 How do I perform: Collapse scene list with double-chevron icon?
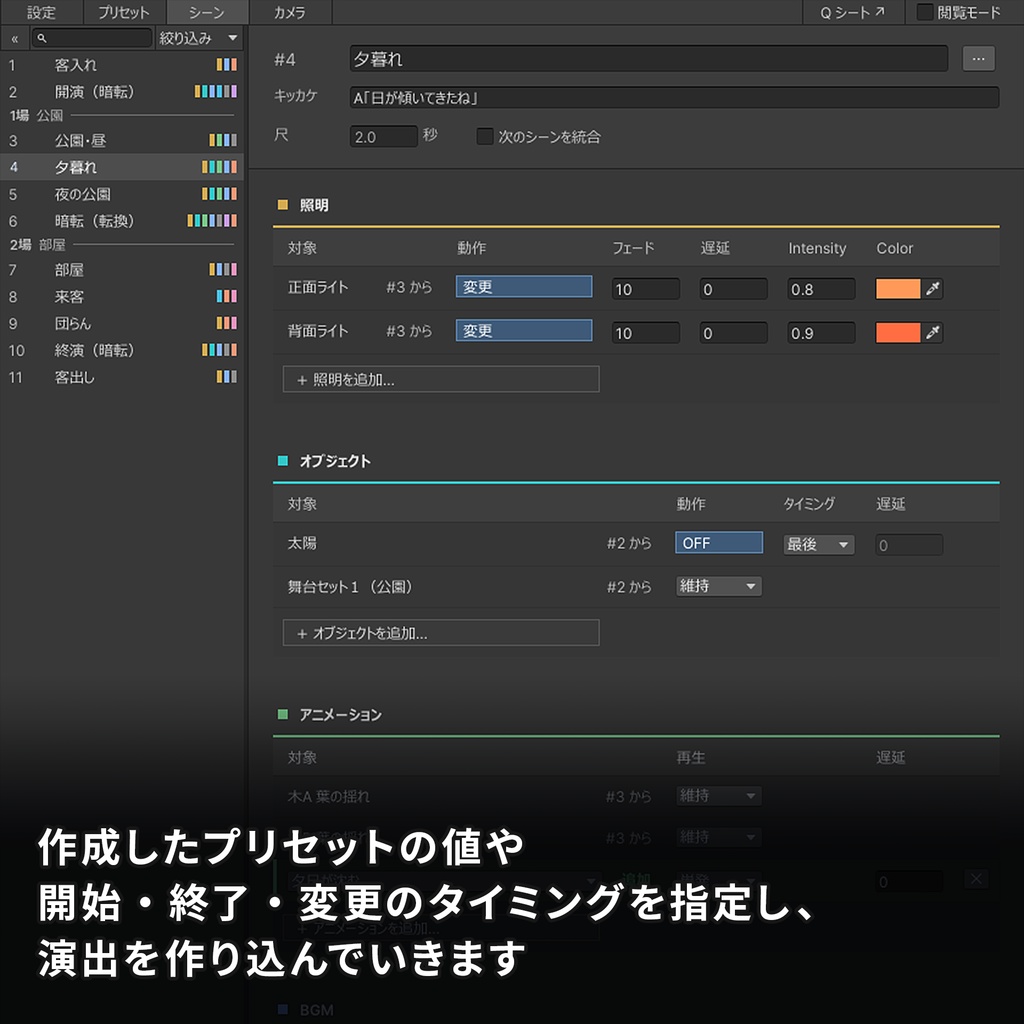tap(14, 39)
